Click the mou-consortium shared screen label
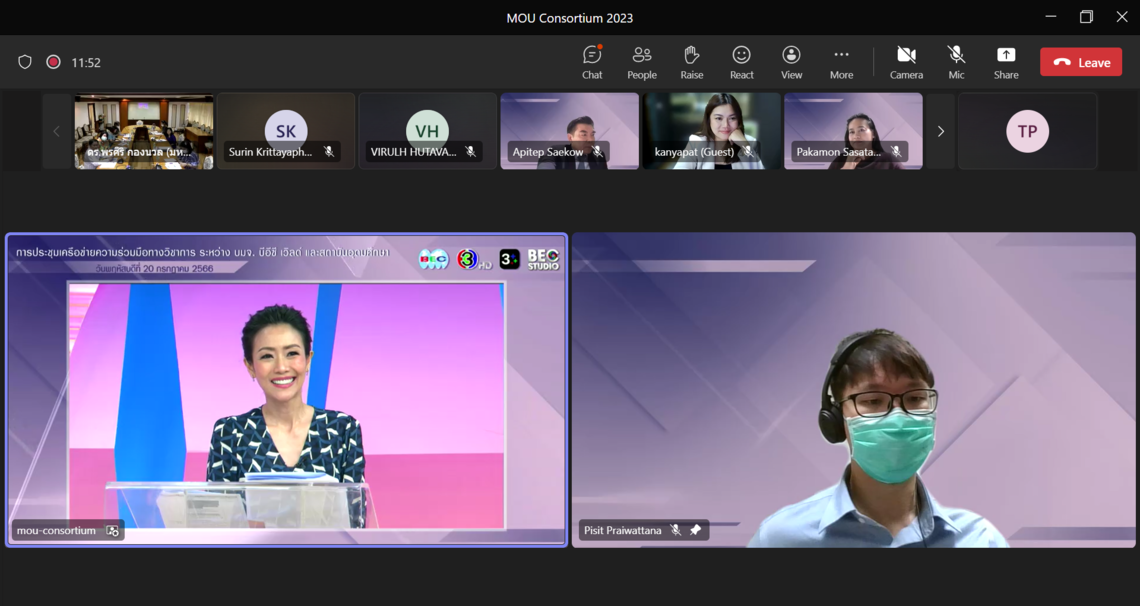 pos(57,530)
